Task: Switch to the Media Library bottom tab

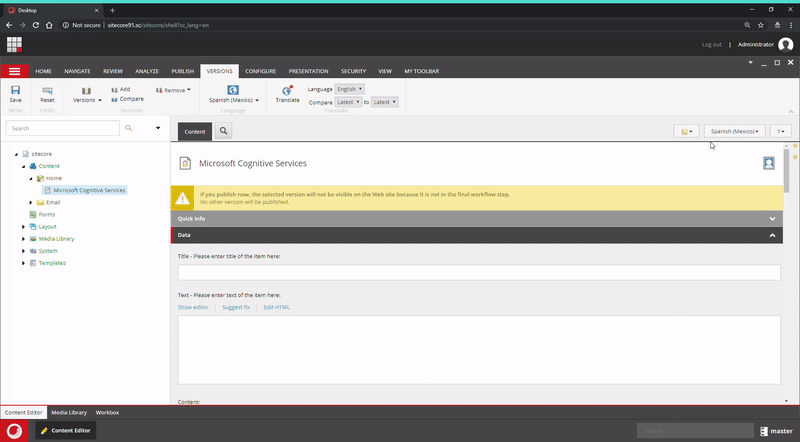Action: [69, 412]
